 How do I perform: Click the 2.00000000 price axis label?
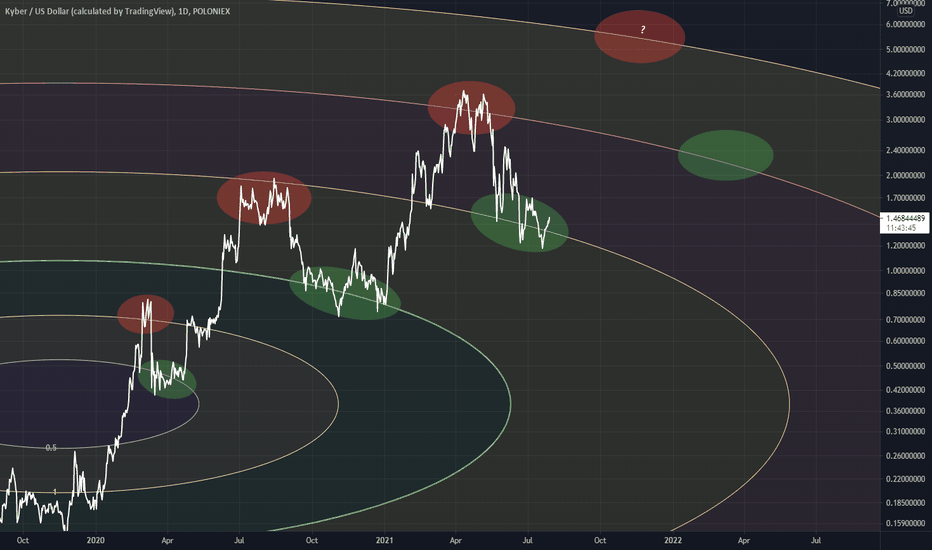905,175
